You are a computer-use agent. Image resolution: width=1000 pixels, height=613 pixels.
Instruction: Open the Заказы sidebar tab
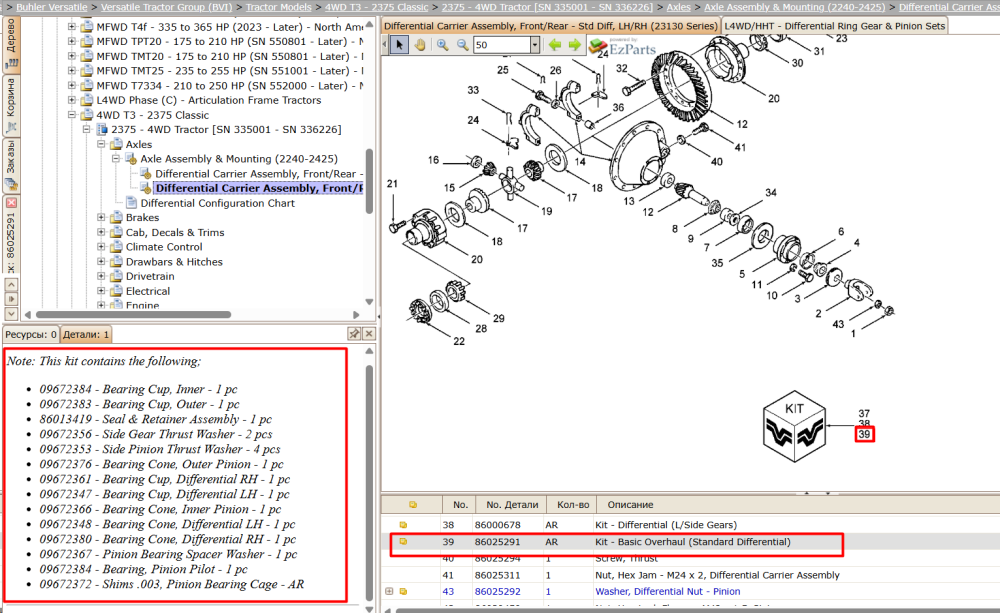pos(11,165)
